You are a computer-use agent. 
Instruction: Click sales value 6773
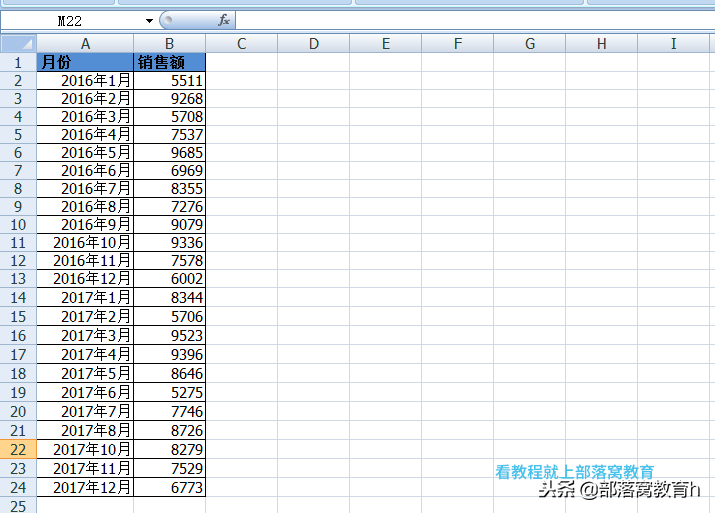170,487
